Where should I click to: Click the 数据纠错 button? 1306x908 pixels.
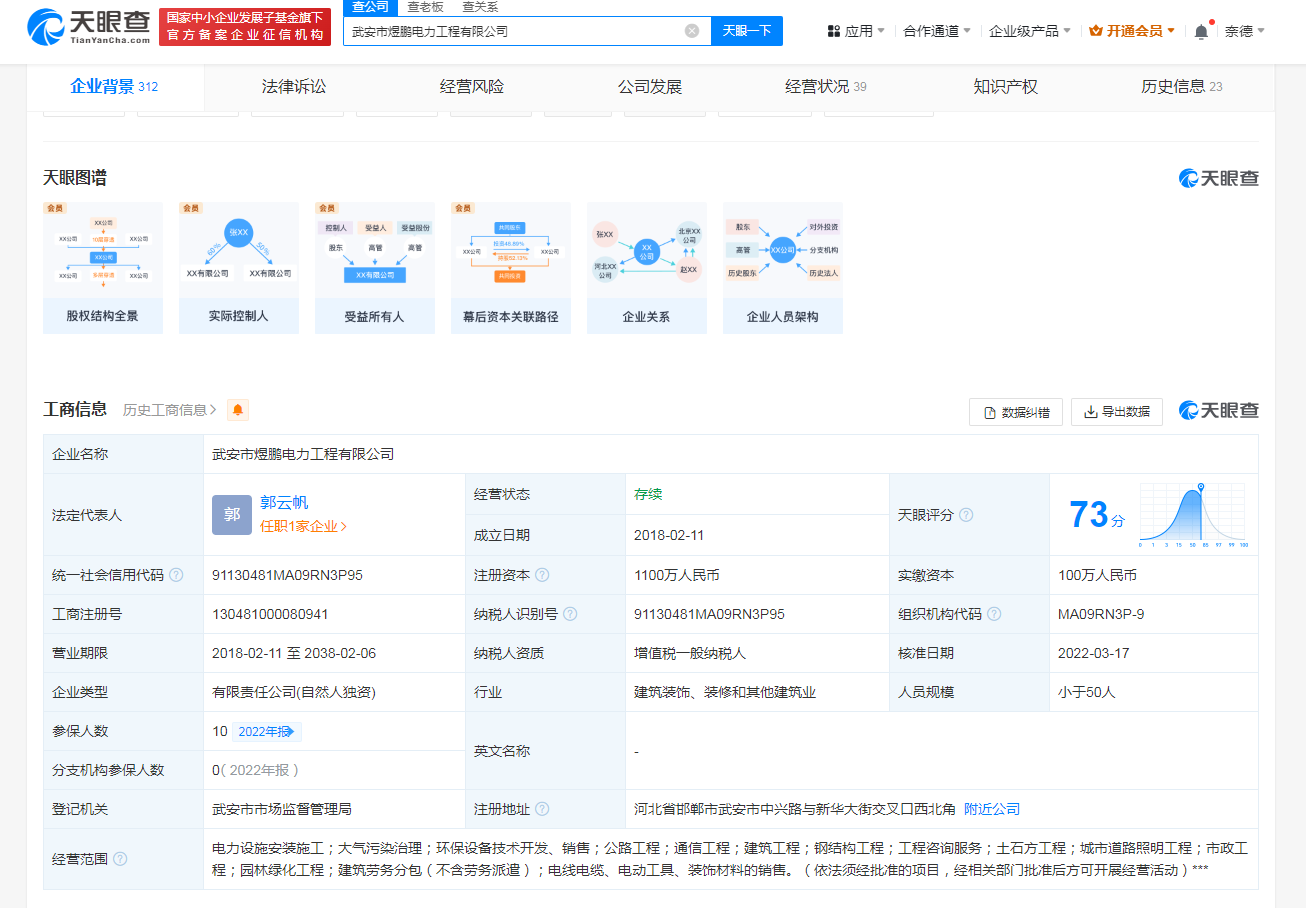point(1016,412)
